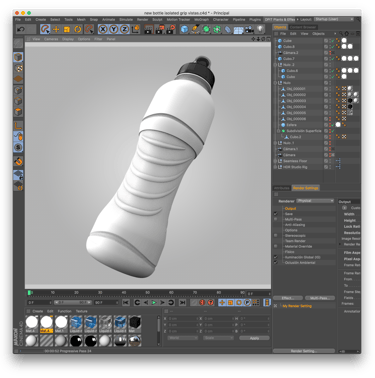Expand the Nulo.2 group
This screenshot has width=375, height=378.
pos(276,65)
